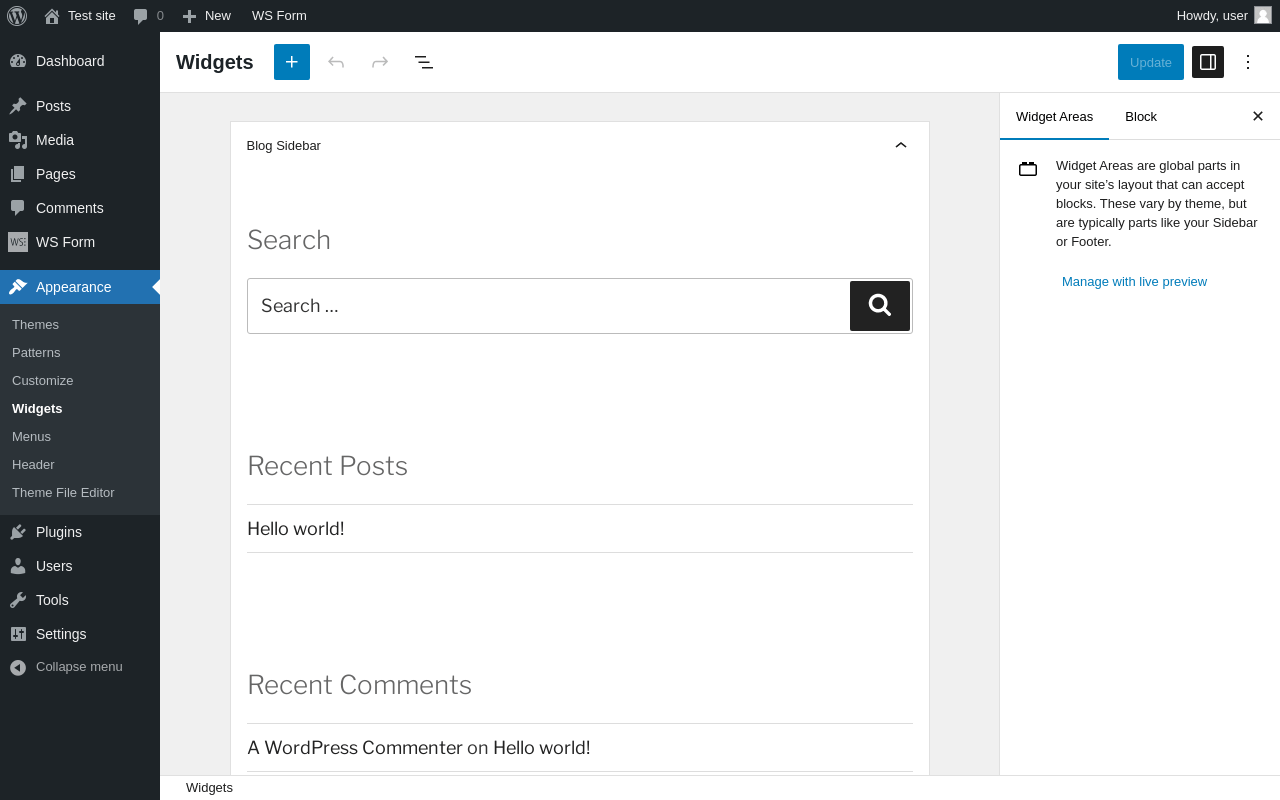The image size is (1280, 800).
Task: Click the search magnifier button in widget
Action: (880, 306)
